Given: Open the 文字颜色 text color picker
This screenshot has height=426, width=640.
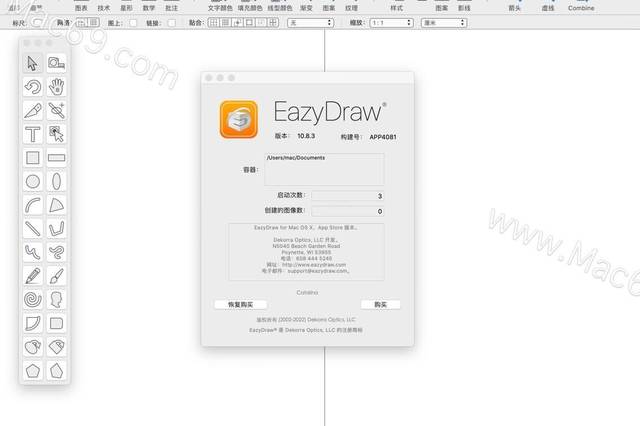Looking at the screenshot, I should (x=220, y=6).
